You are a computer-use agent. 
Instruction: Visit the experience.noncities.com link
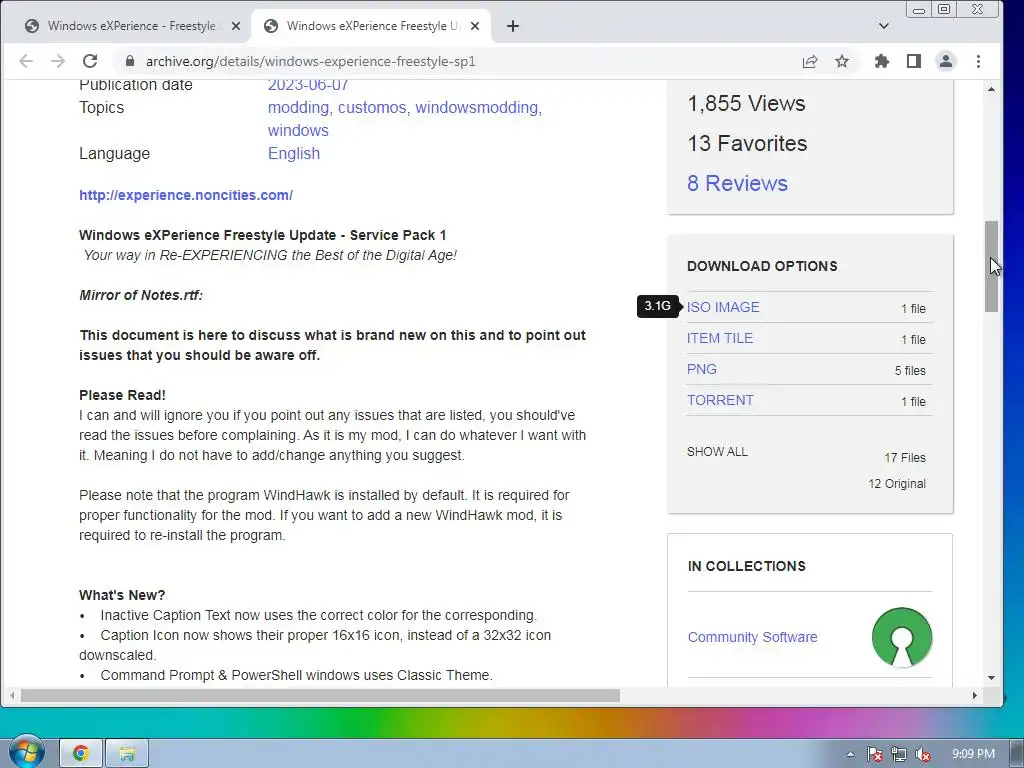[x=186, y=195]
